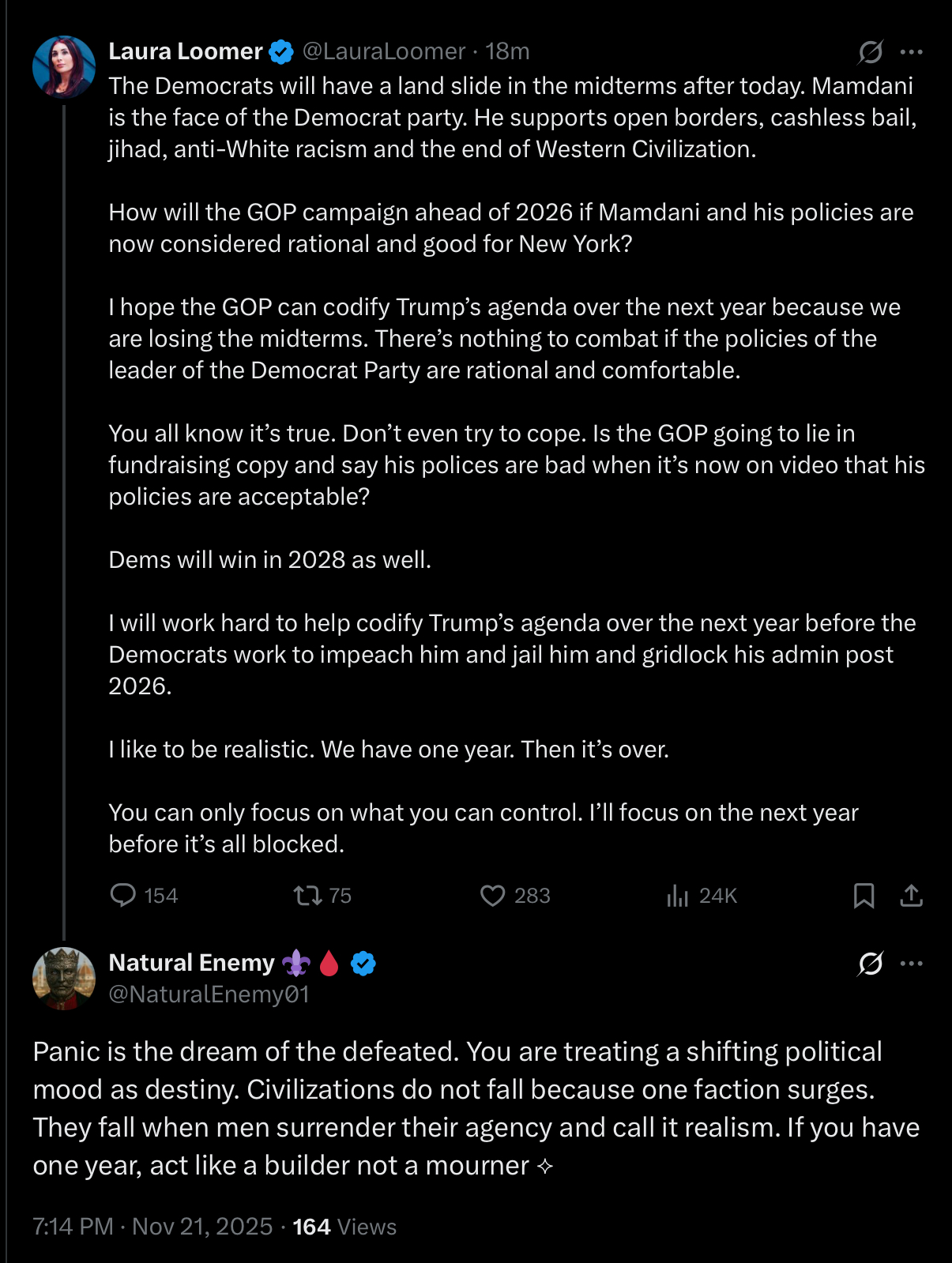952x1263 pixels.
Task: Share Laura Loomer's post
Action: pyautogui.click(x=911, y=895)
